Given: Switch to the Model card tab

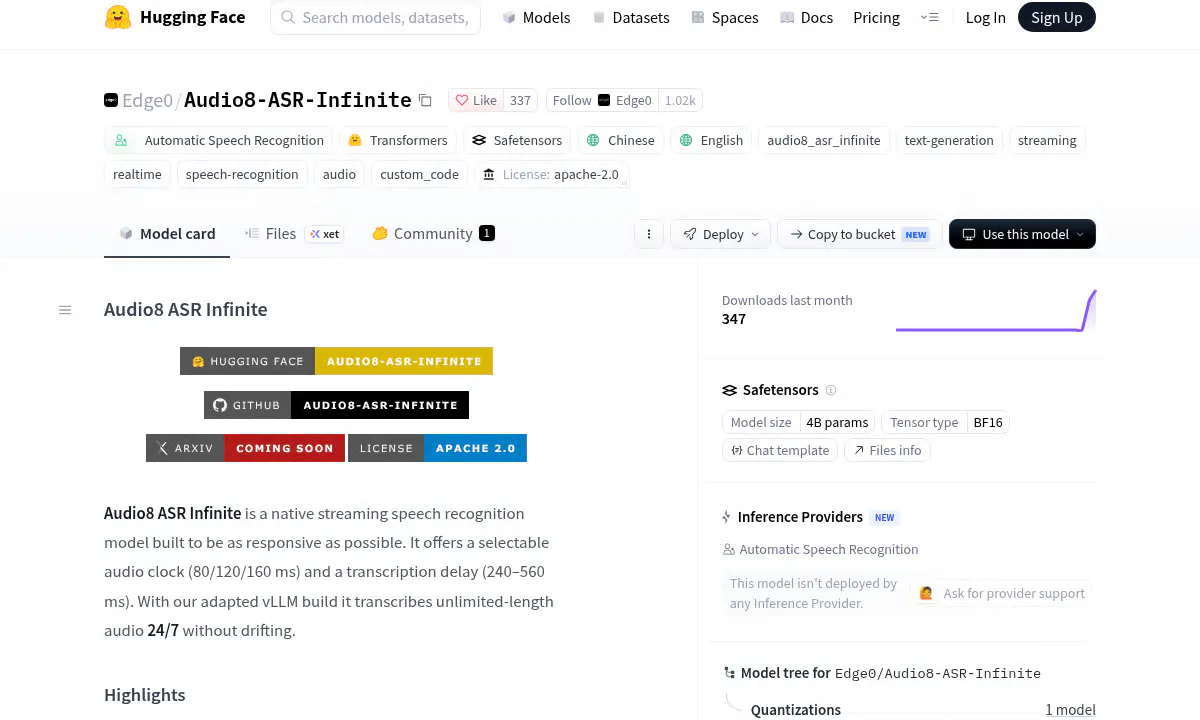Looking at the screenshot, I should [x=167, y=234].
